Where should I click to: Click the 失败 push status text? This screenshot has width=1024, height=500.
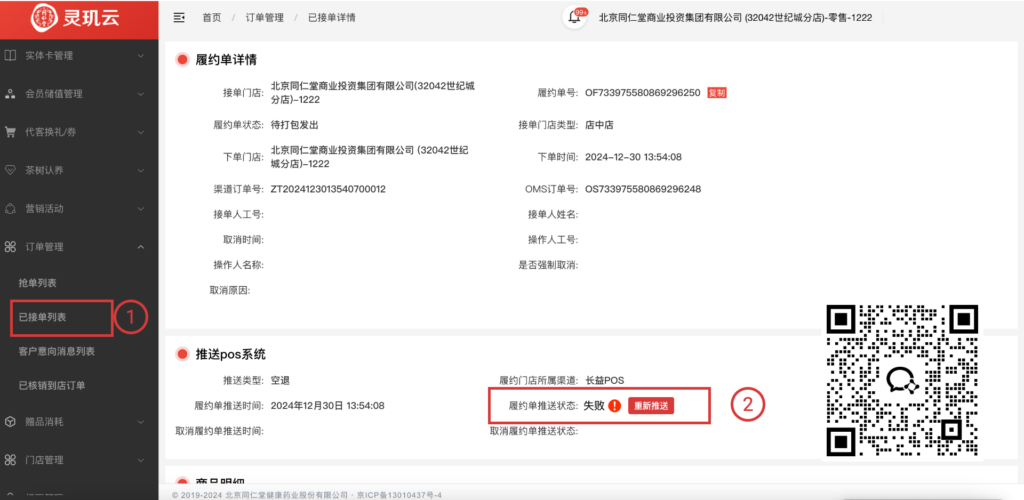pos(594,405)
